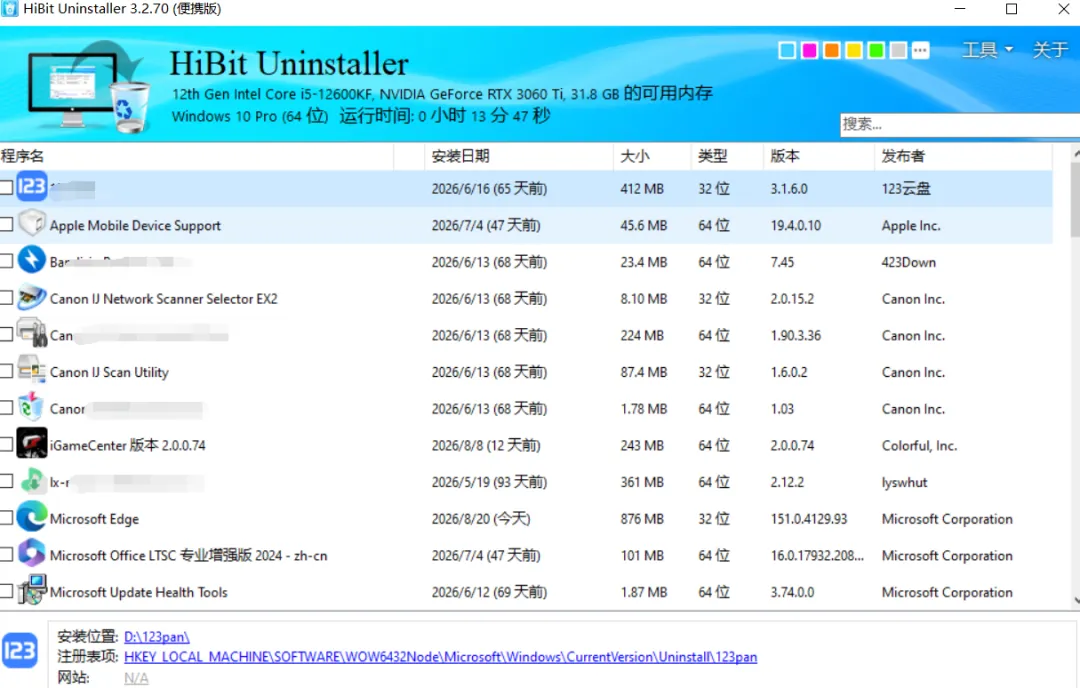Viewport: 1080px width, 688px height.
Task: Select the yellow theme color swatch
Action: [x=853, y=50]
